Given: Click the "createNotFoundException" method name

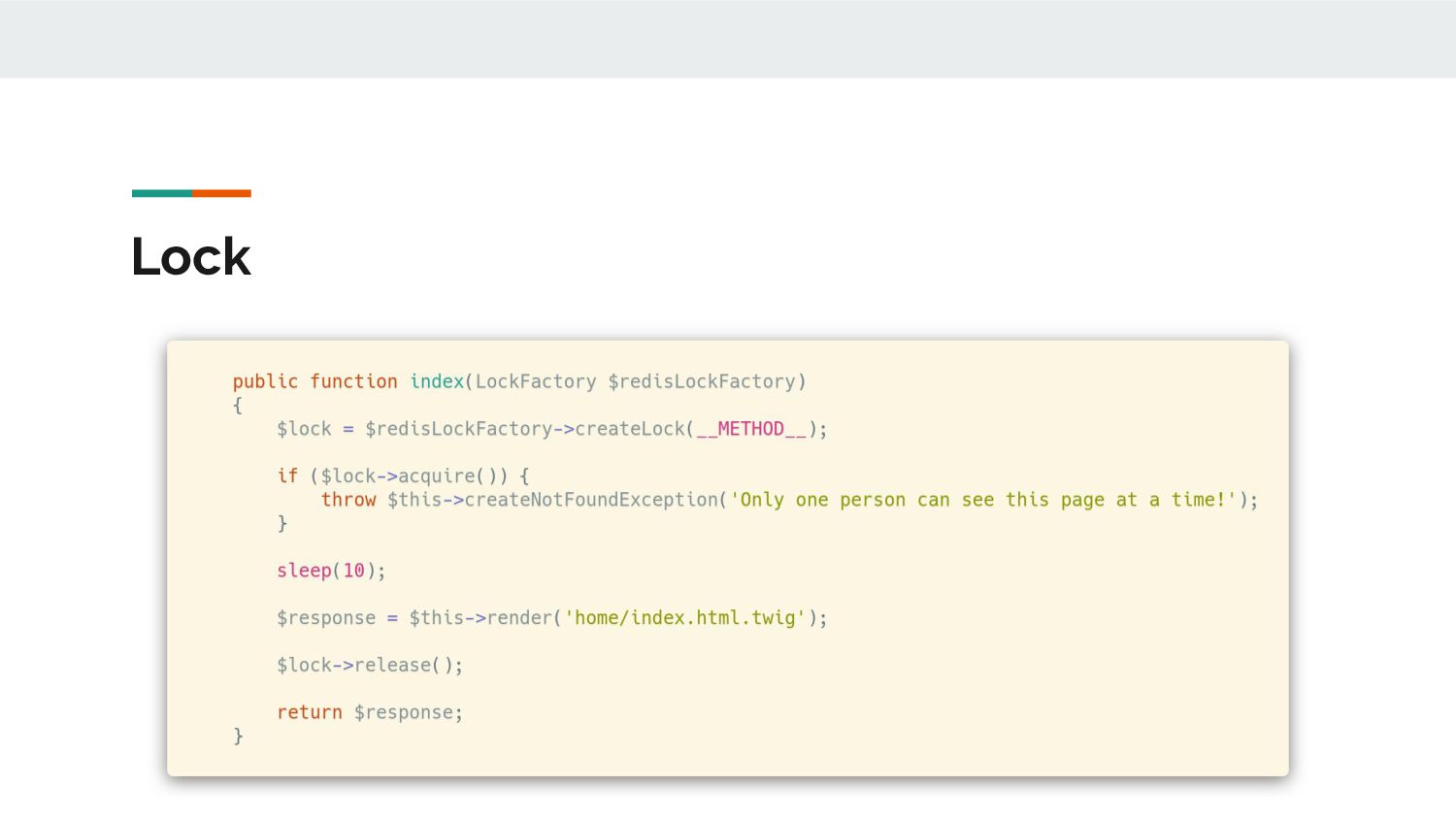Looking at the screenshot, I should (590, 500).
